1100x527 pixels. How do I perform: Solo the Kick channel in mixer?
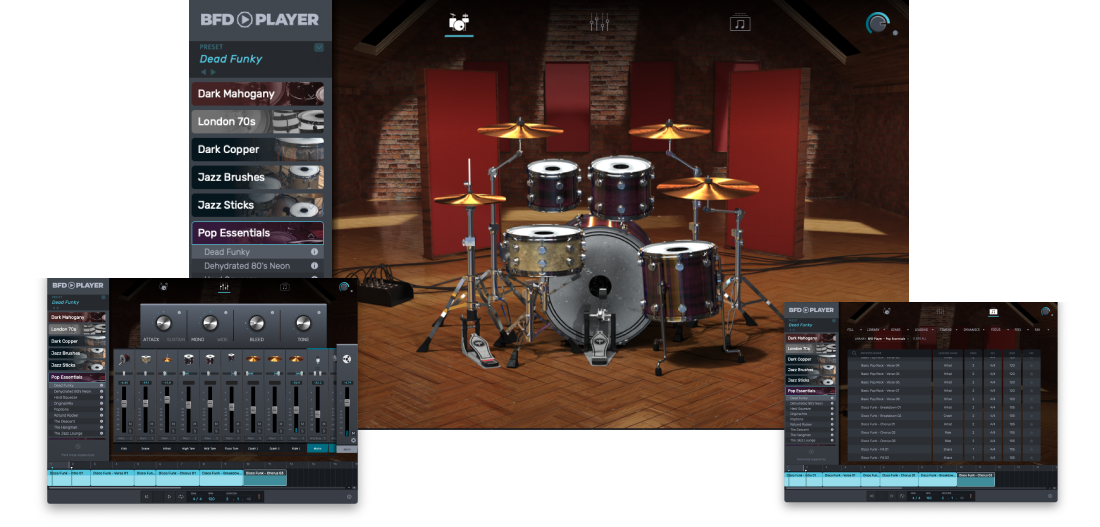coord(130,431)
